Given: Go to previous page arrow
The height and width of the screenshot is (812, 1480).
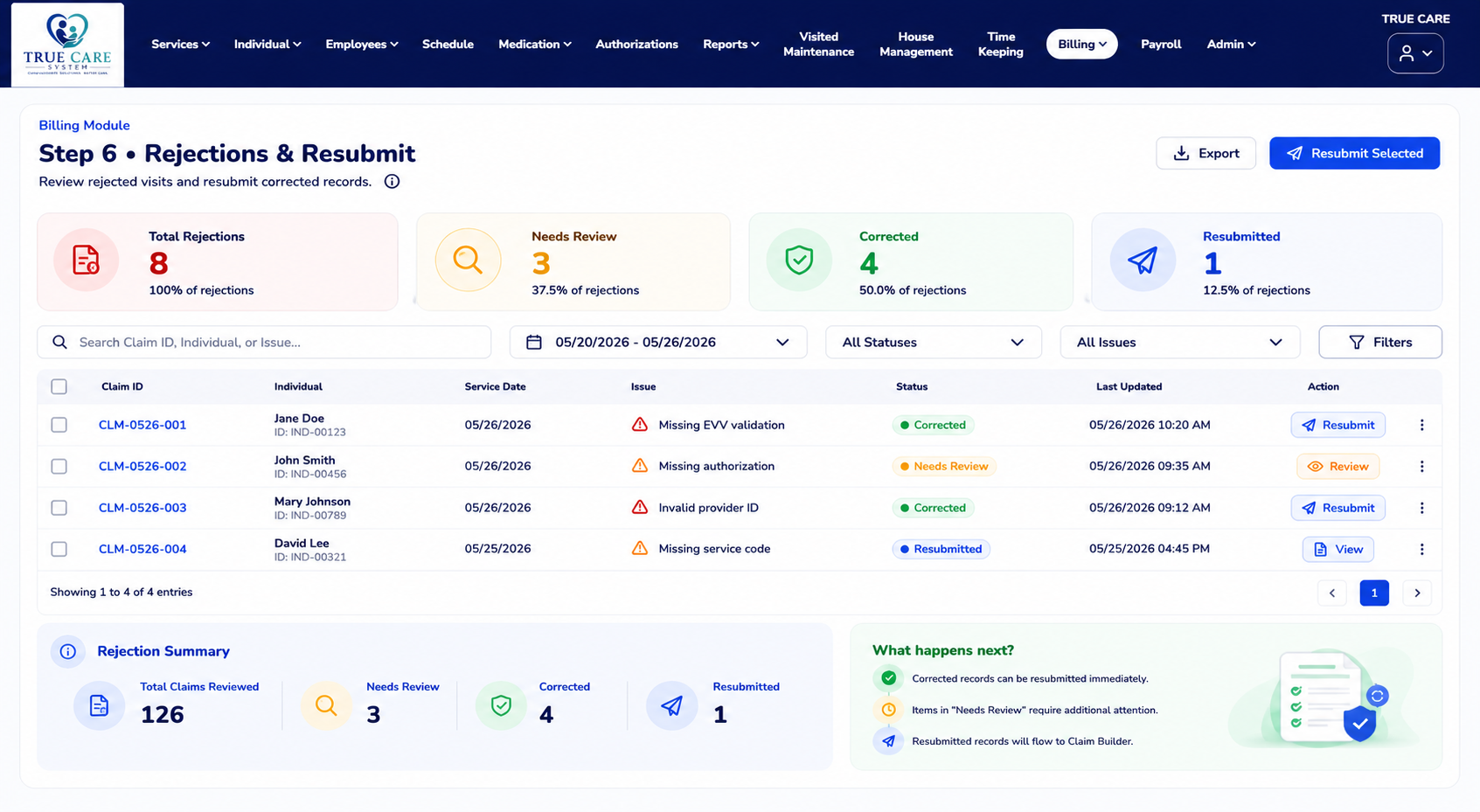Looking at the screenshot, I should (x=1332, y=593).
